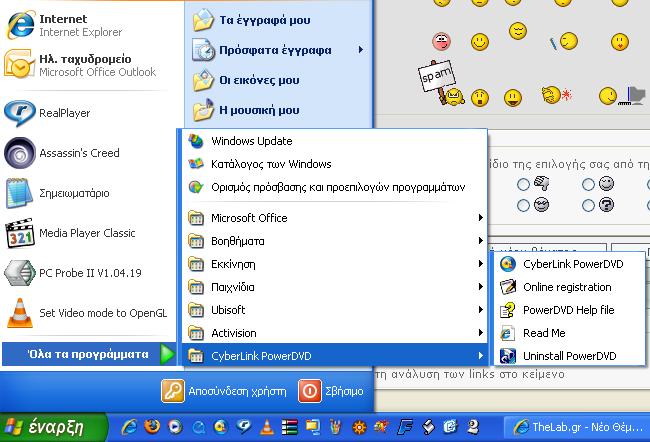Insert the kissing lips smiley

(620, 42)
